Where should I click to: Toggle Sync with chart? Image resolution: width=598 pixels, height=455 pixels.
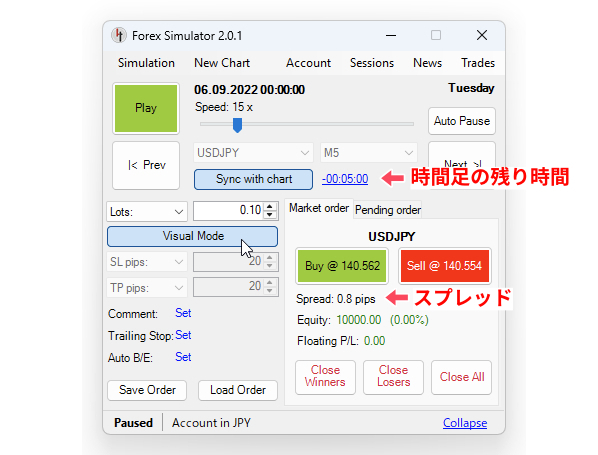tap(253, 179)
